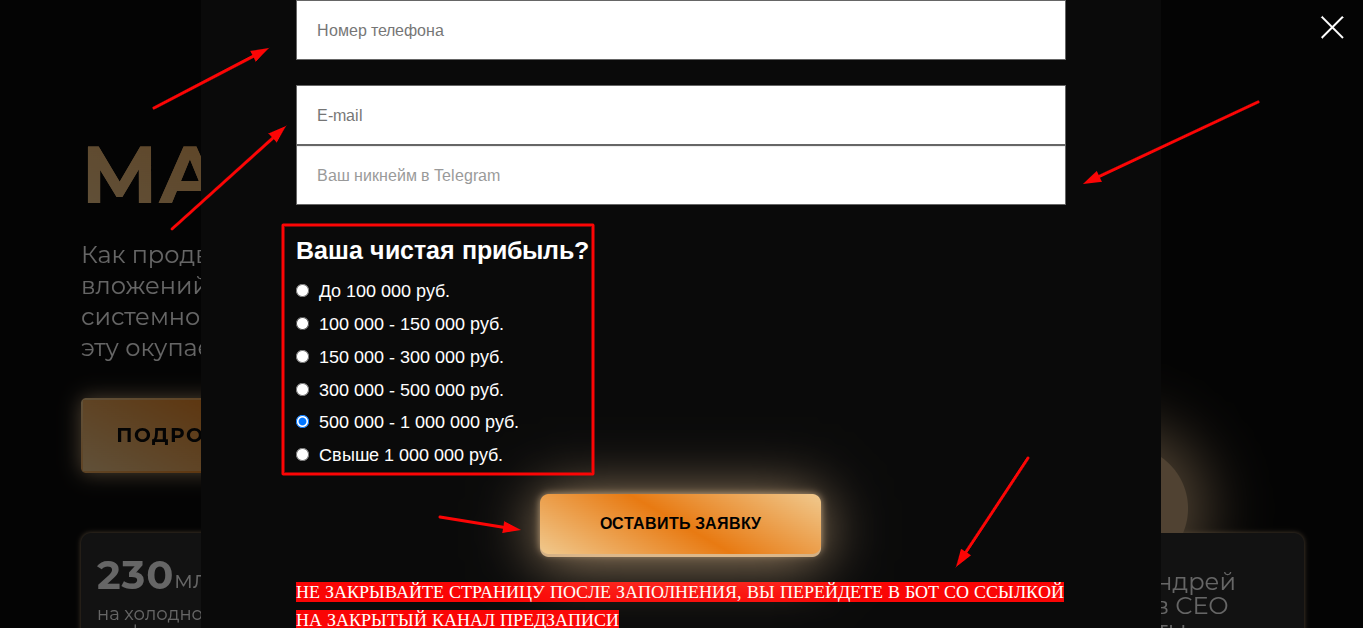This screenshot has width=1363, height=628.
Task: Select the 100 000 - 150 000 руб. option
Action: 303,324
